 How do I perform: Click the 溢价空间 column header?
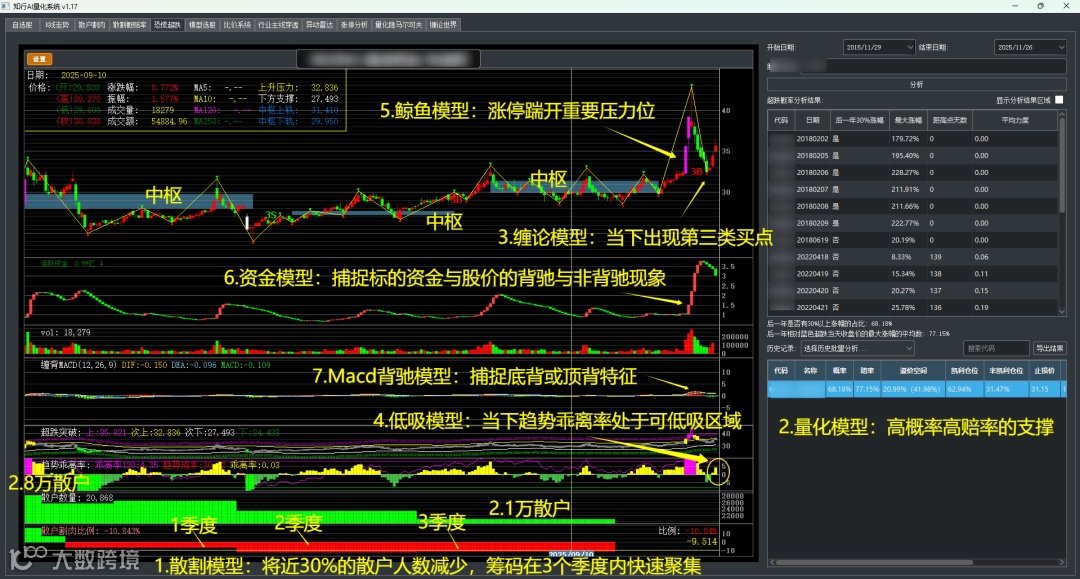913,370
